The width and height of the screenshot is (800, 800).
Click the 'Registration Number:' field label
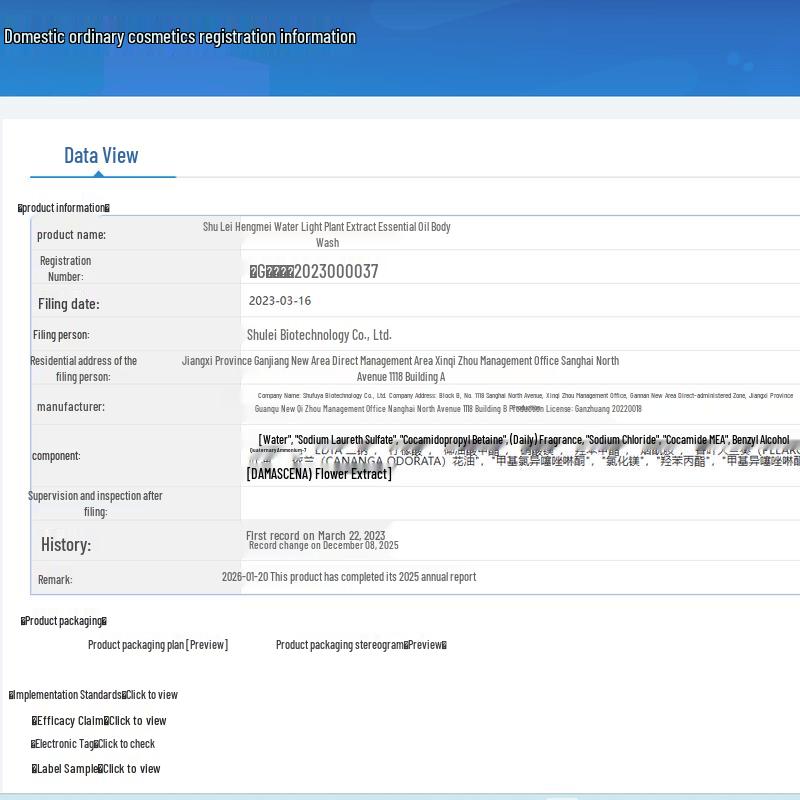coord(66,268)
